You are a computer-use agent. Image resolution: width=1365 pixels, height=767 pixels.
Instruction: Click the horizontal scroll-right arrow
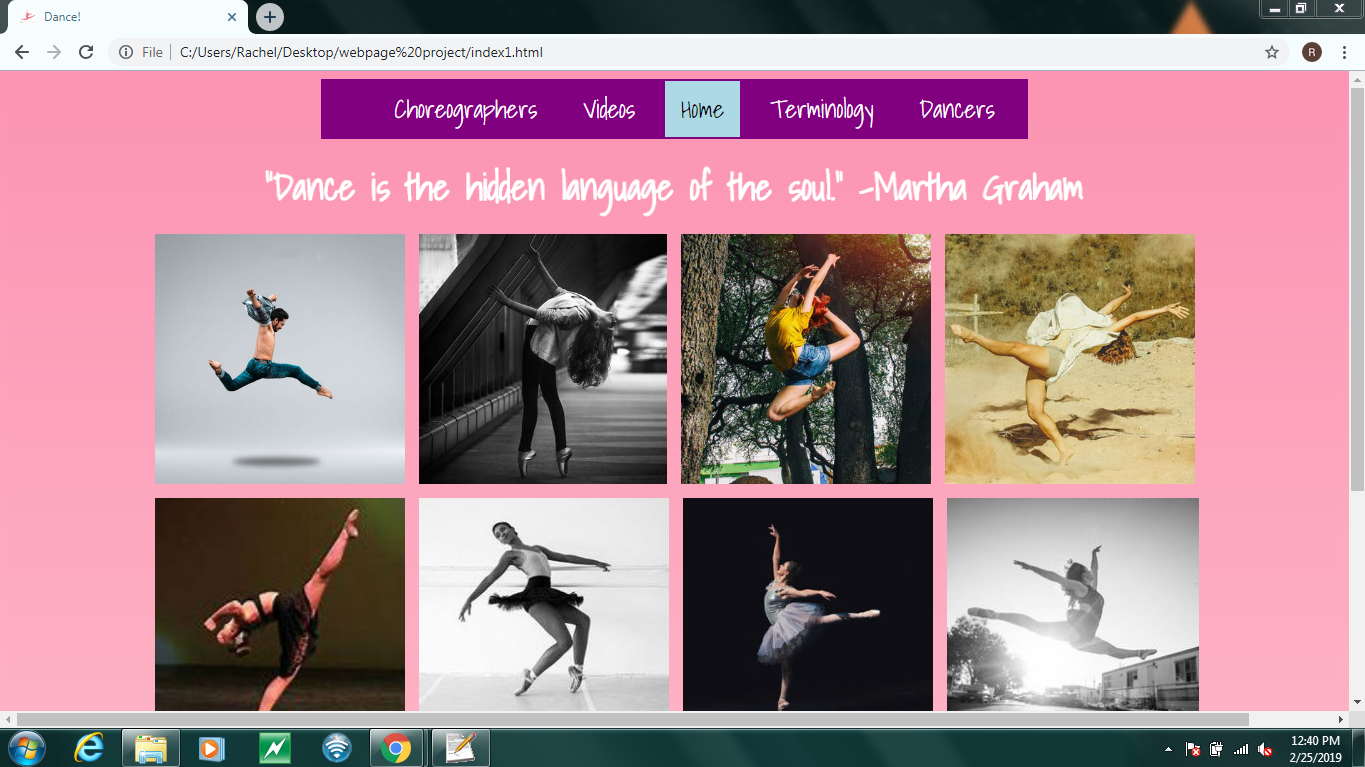[1341, 720]
